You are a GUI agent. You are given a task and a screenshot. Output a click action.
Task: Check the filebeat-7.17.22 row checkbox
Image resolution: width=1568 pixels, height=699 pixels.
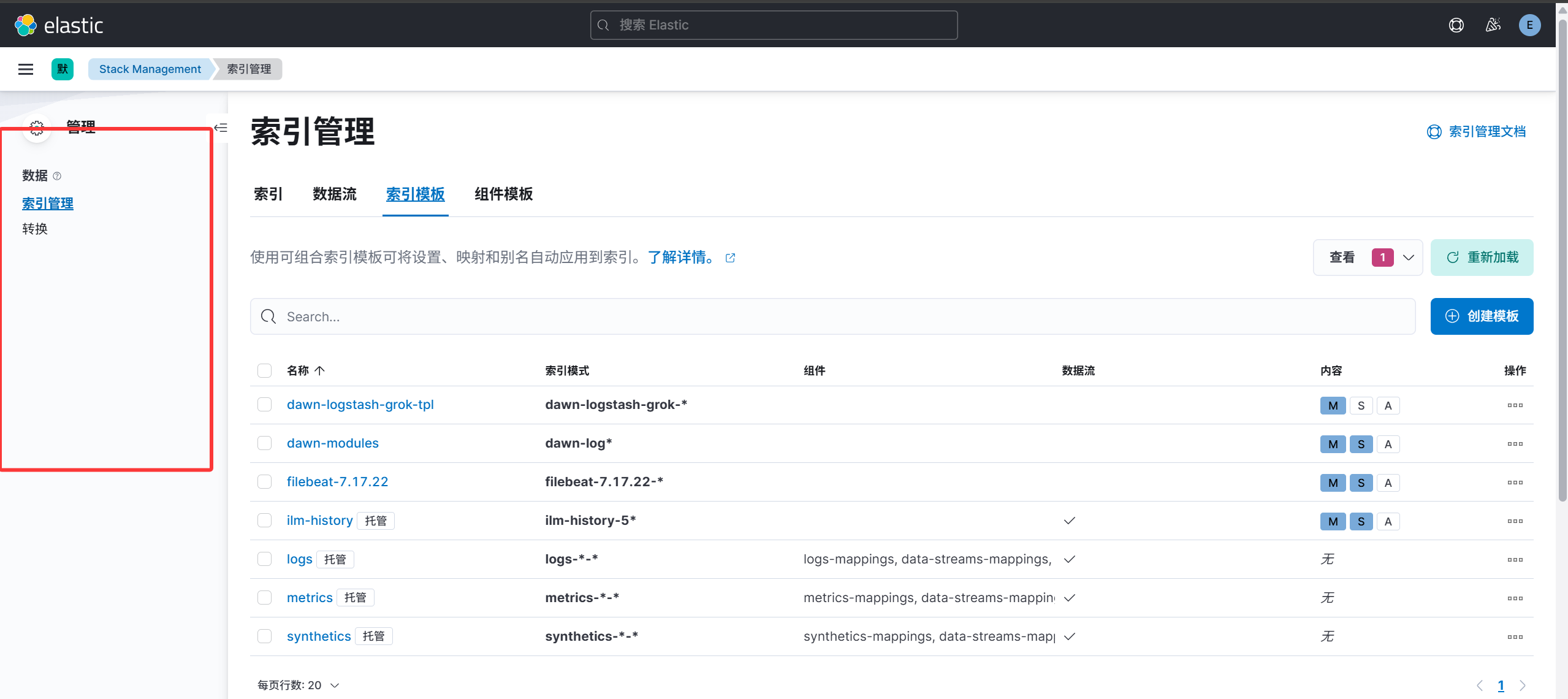264,482
